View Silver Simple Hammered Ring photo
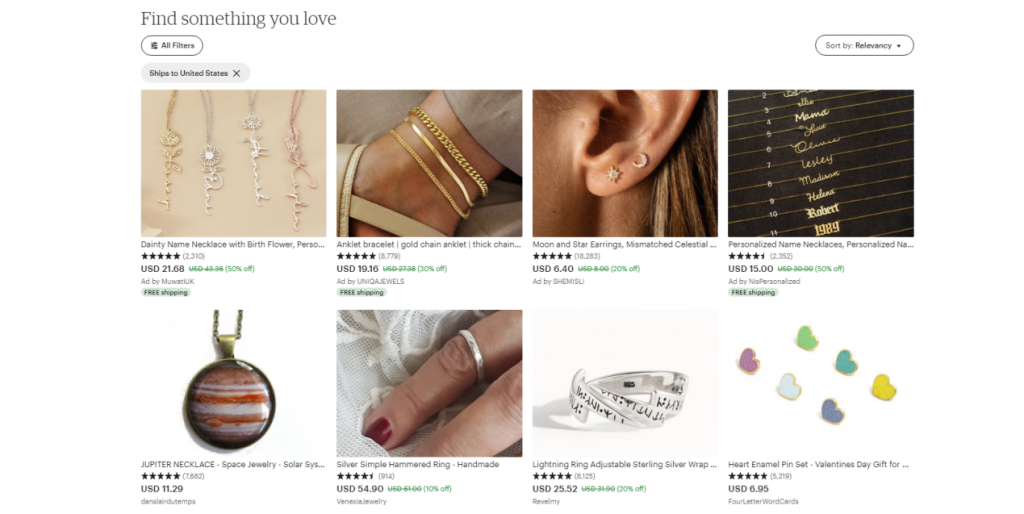The height and width of the screenshot is (514, 1024). pyautogui.click(x=429, y=383)
